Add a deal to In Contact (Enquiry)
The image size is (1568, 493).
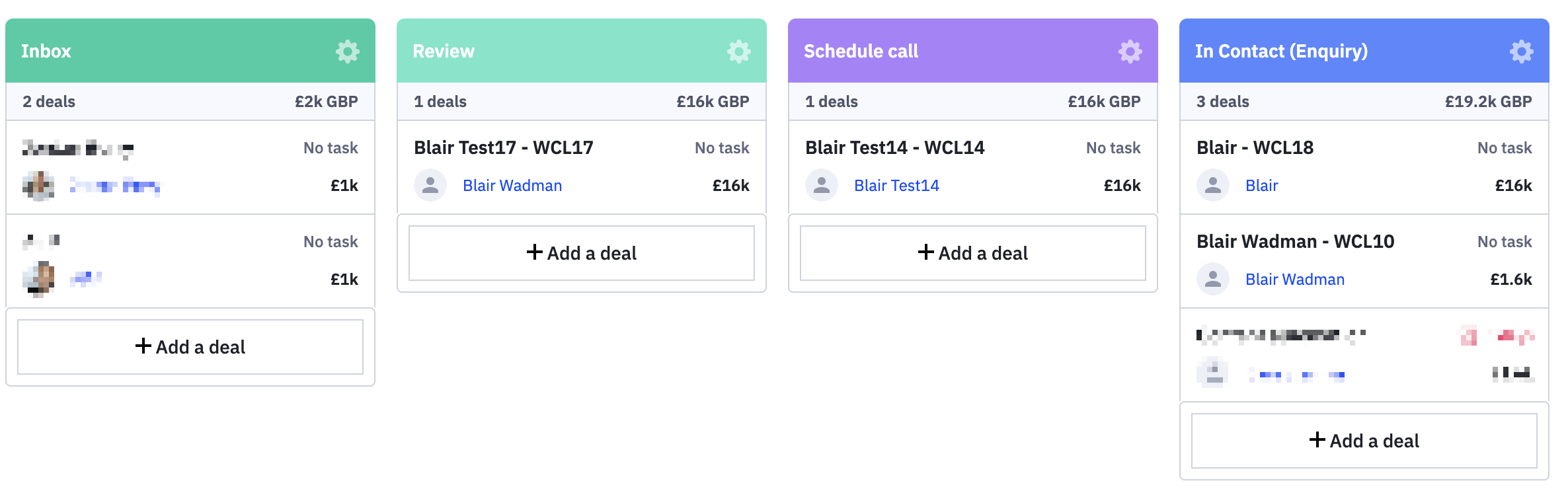pos(1364,441)
